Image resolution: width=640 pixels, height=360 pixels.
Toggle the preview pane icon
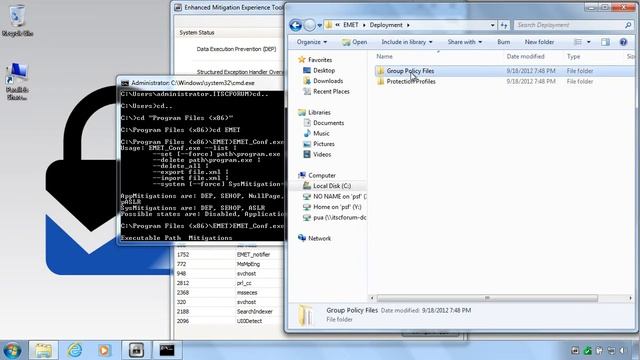[605, 42]
